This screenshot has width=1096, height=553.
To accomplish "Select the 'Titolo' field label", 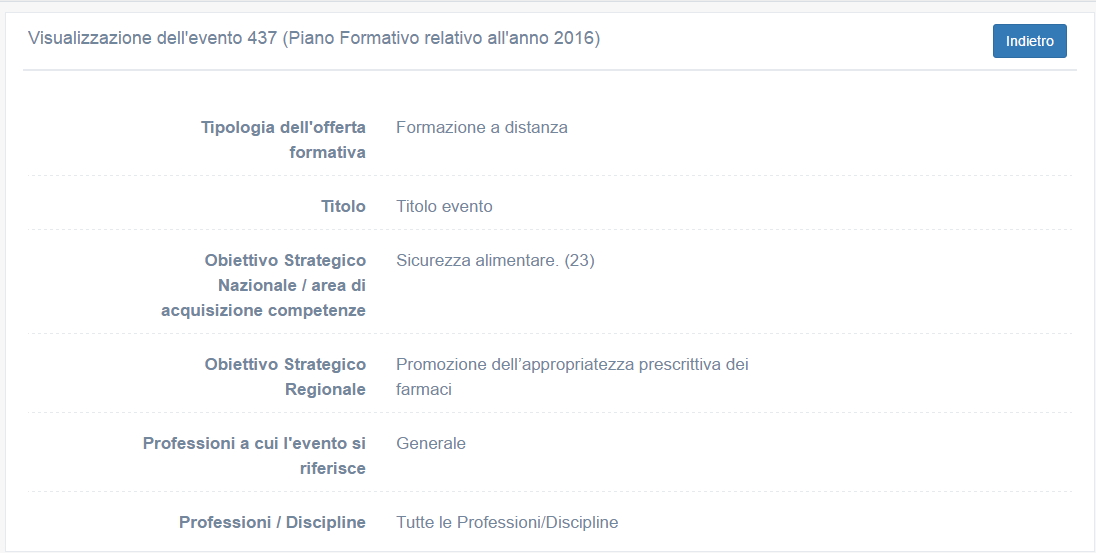I will point(343,206).
